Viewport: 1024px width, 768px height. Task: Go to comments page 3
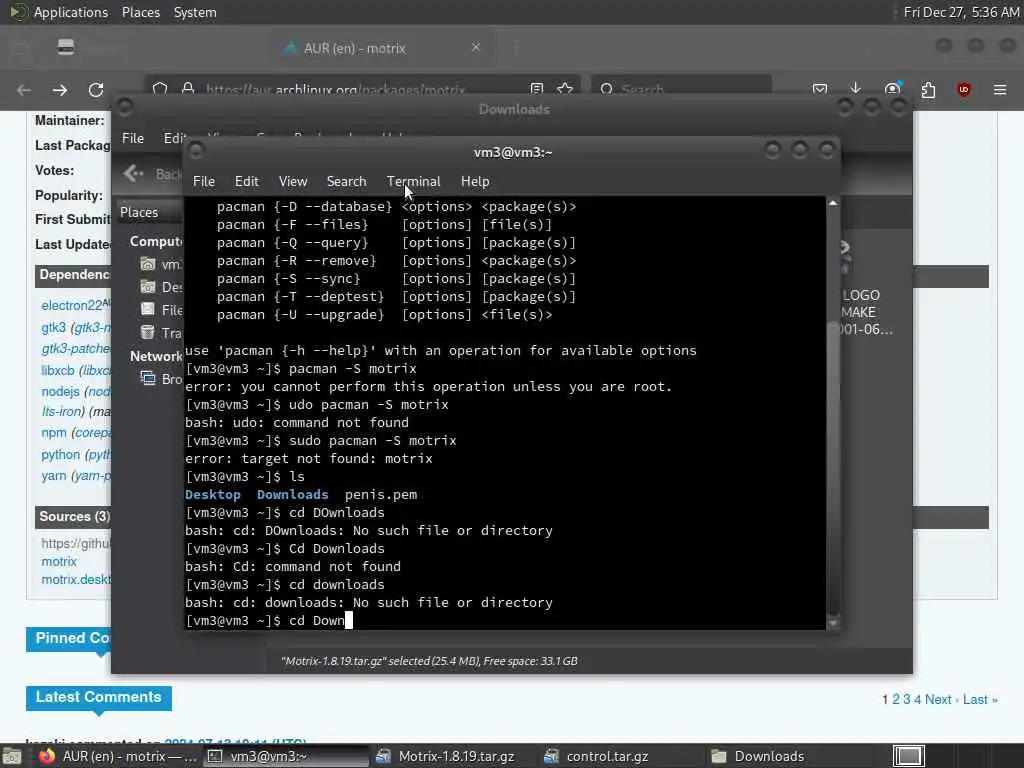coord(906,699)
